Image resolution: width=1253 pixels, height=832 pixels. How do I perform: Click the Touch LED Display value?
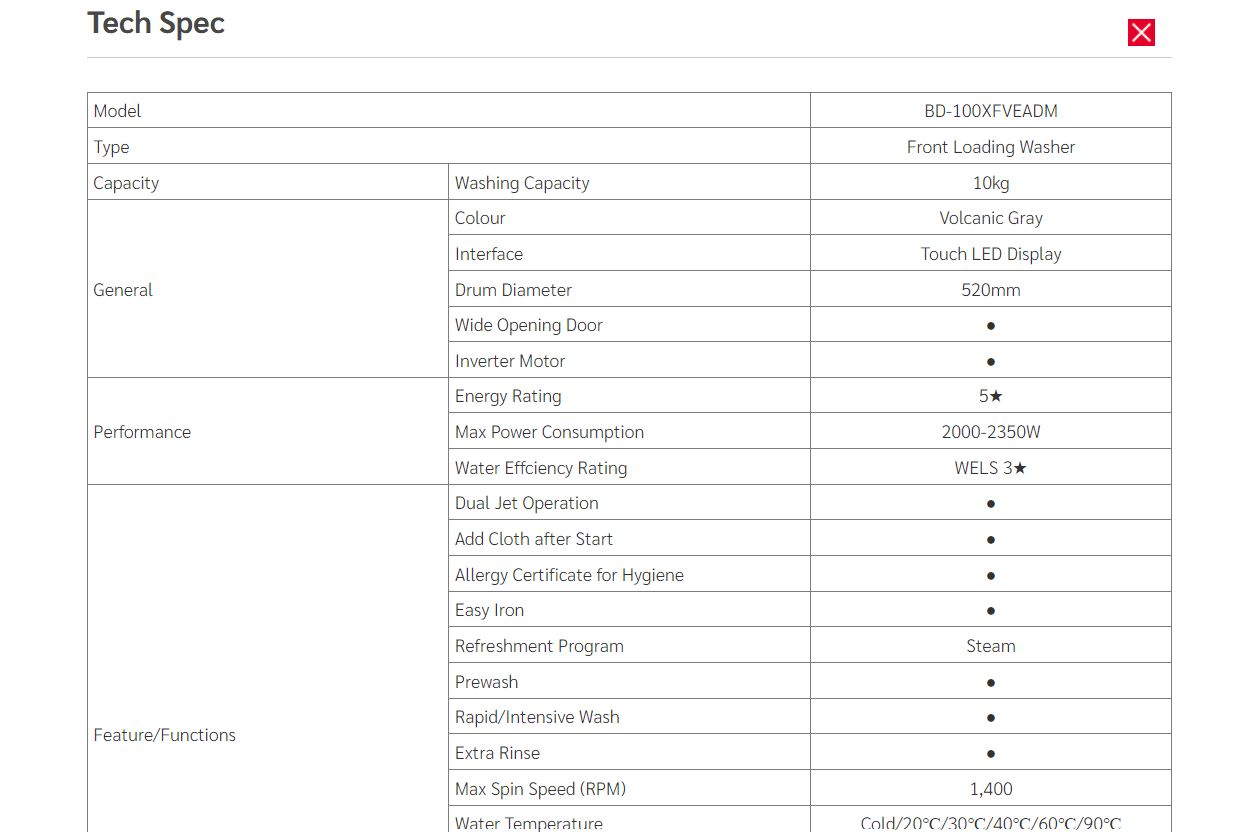990,254
